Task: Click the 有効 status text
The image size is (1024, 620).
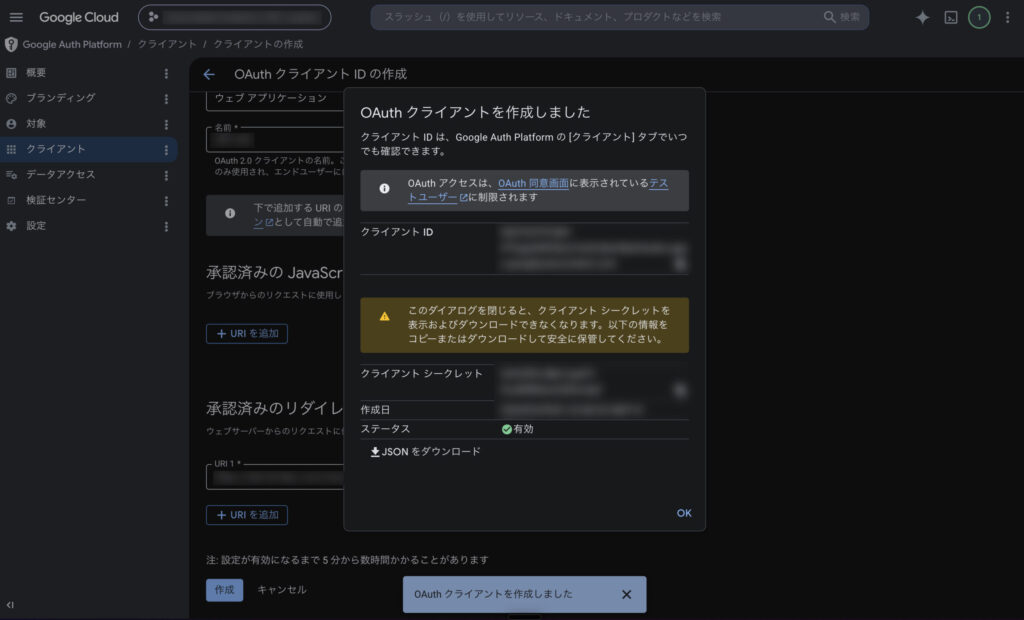Action: 523,429
